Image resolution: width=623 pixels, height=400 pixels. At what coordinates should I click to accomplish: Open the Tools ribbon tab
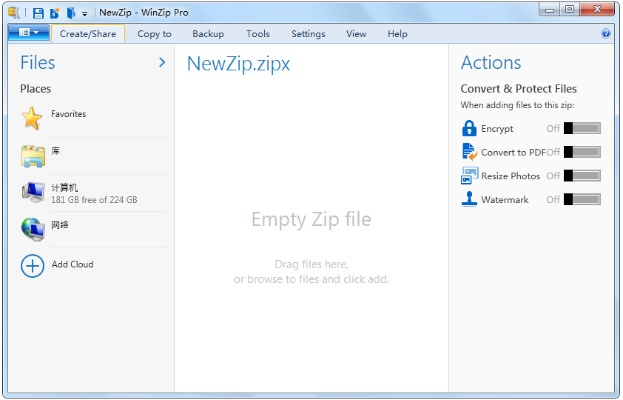point(258,34)
